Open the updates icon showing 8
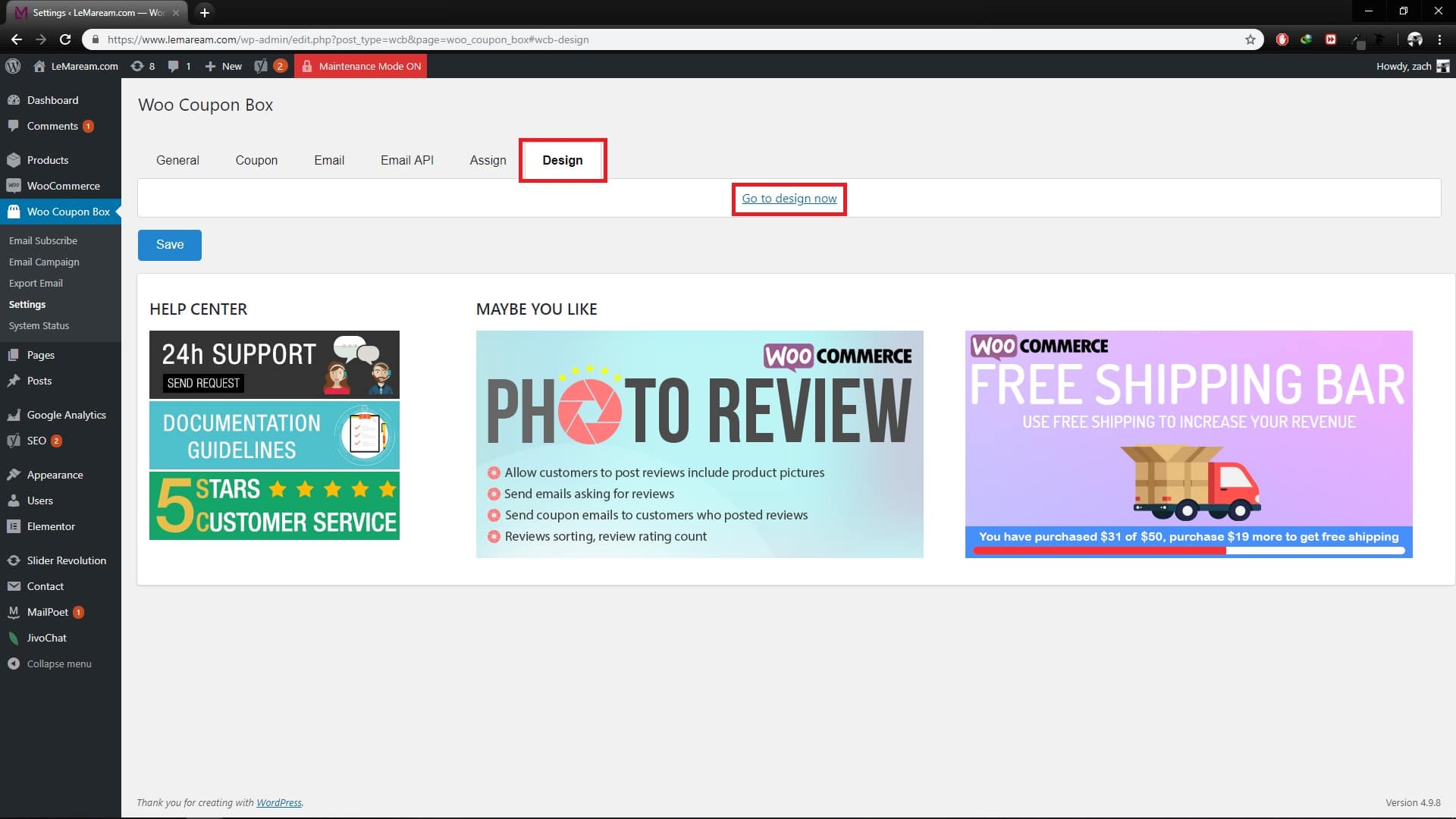 pyautogui.click(x=143, y=66)
